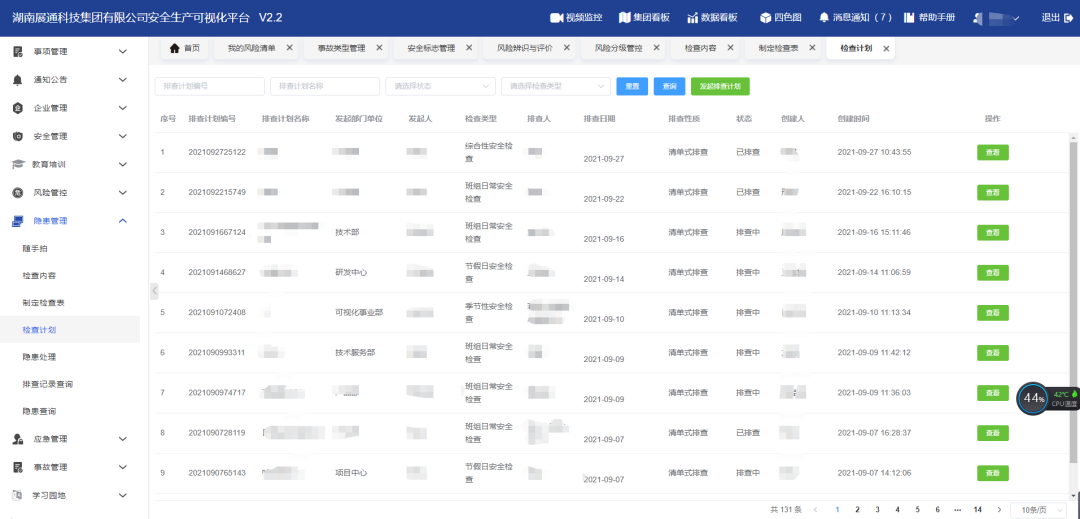The image size is (1080, 519).
Task: Click the green 发起排查计划 button
Action: pos(720,87)
